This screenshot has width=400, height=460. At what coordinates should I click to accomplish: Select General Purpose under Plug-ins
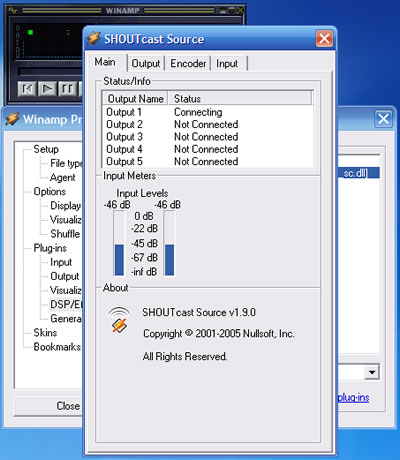coord(66,319)
